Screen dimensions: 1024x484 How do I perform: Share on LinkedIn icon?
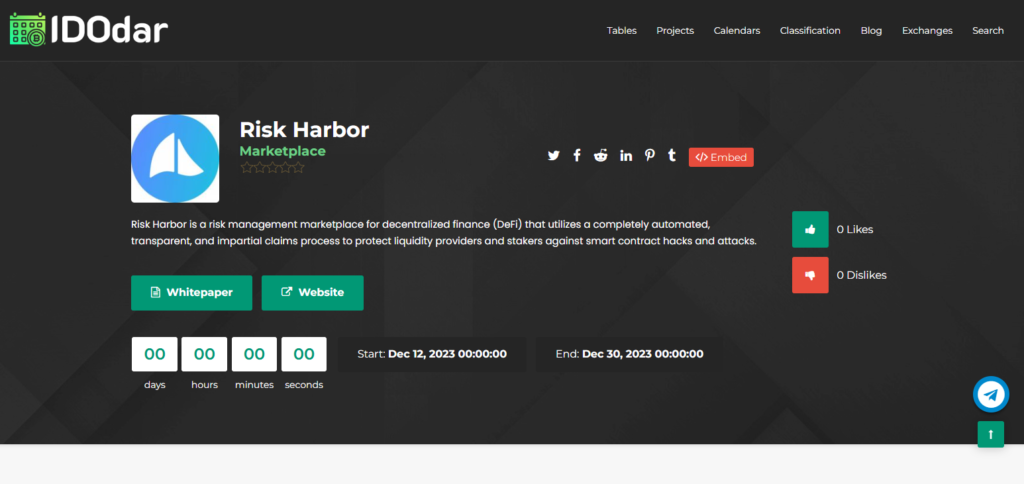[x=626, y=155]
